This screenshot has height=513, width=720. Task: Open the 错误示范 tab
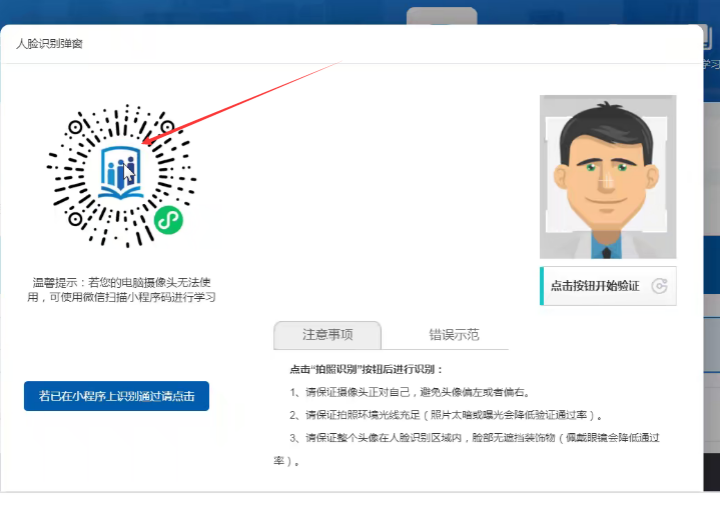tap(454, 335)
